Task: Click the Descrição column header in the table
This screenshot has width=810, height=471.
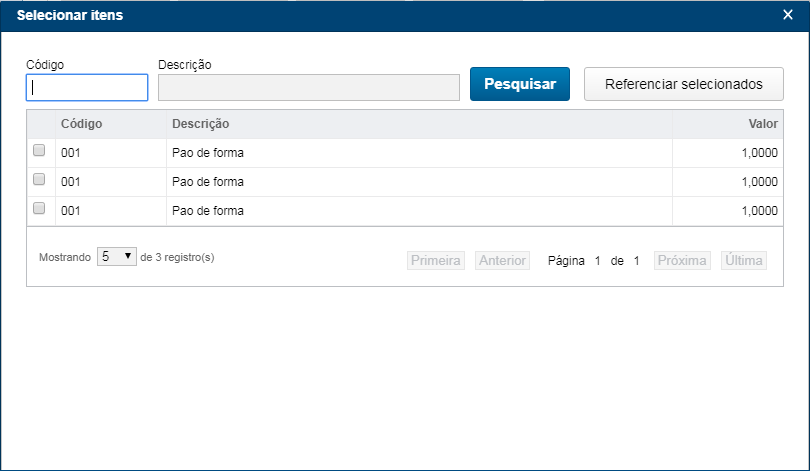Action: tap(201, 124)
